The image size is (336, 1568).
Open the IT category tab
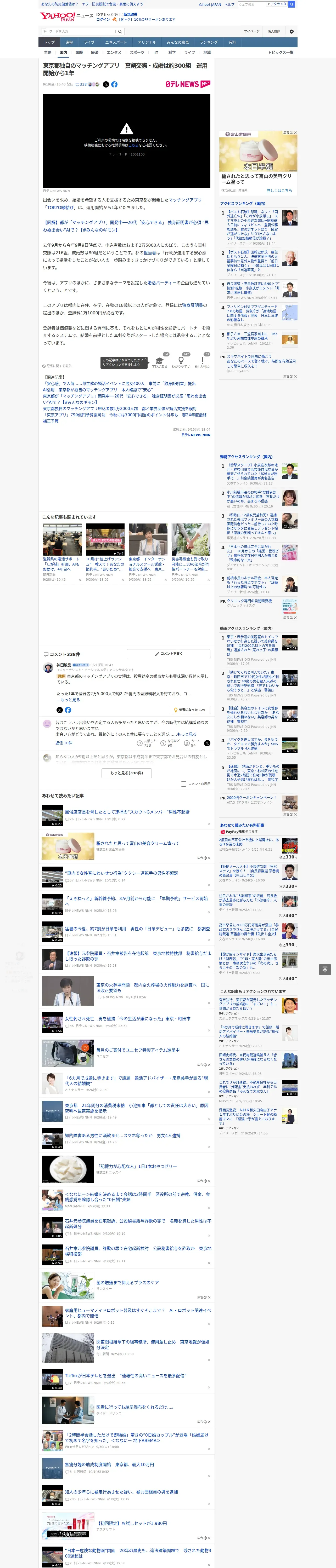pos(156,52)
